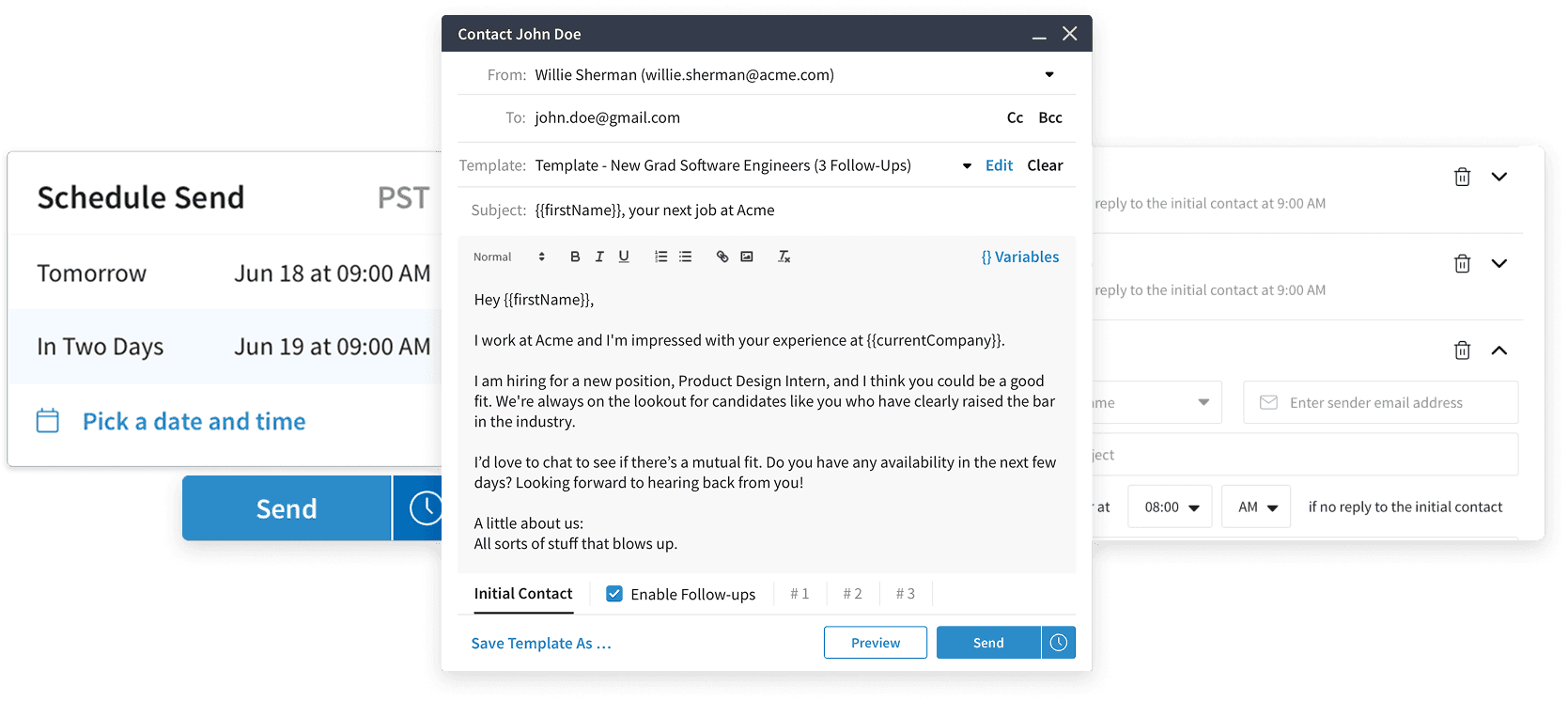Screen dimensions: 1568x701
Task: Select In Two Days Jun 19 option
Action: pyautogui.click(x=225, y=347)
